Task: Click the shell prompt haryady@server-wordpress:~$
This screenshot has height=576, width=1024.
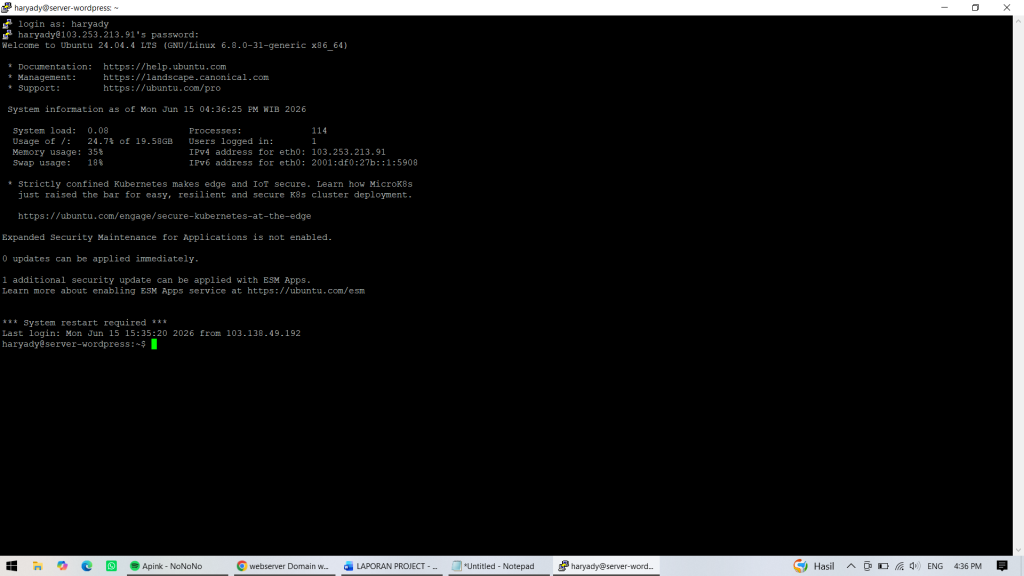Action: point(74,344)
